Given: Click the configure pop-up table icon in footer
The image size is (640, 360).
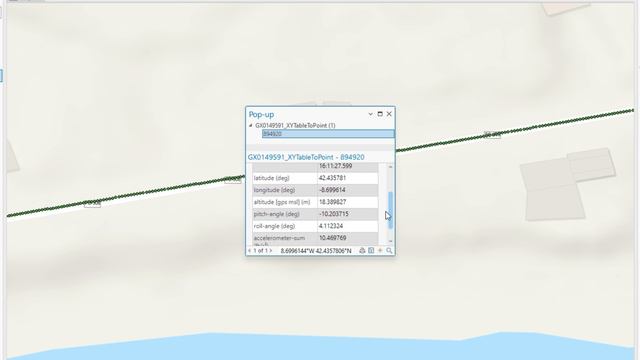Looking at the screenshot, I should tap(371, 250).
